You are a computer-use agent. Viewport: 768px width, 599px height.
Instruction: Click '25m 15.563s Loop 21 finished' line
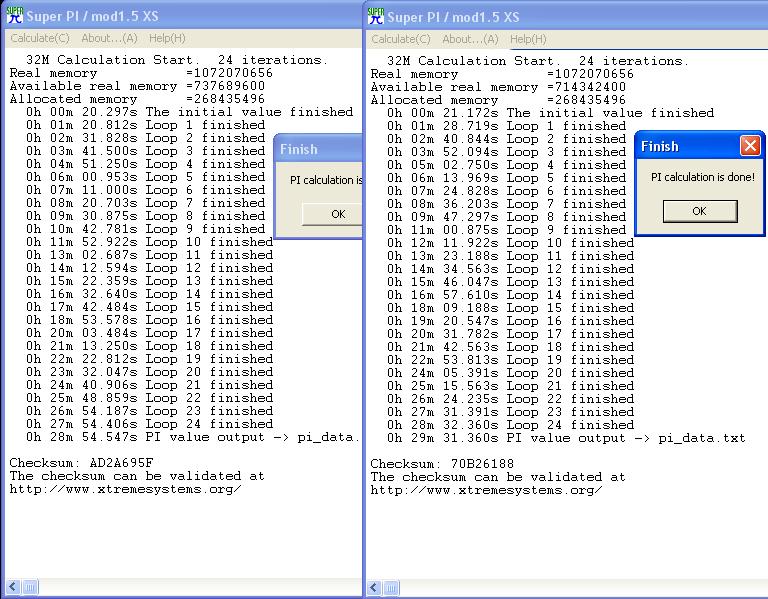(x=510, y=385)
